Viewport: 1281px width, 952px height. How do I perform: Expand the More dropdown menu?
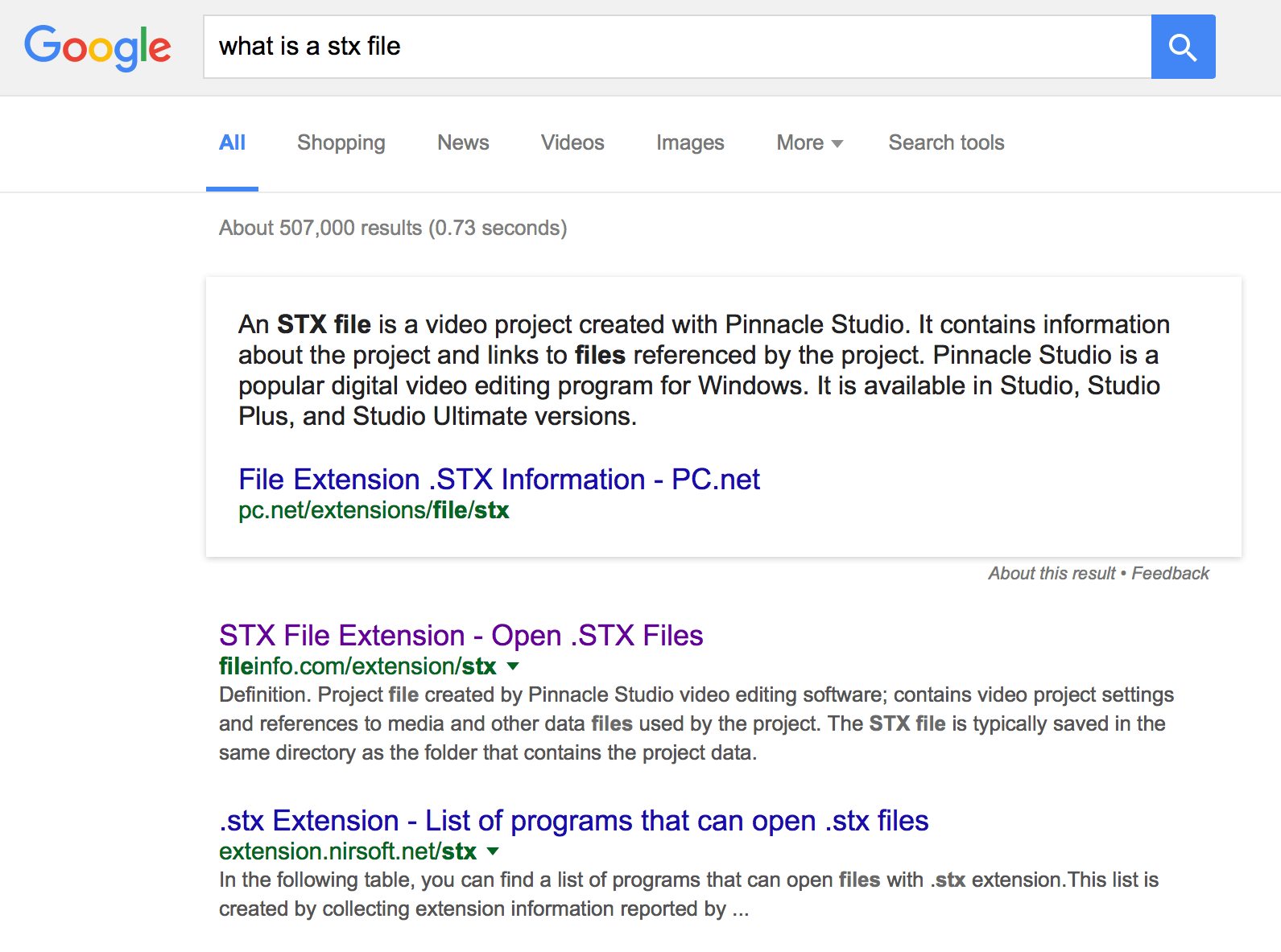[808, 143]
